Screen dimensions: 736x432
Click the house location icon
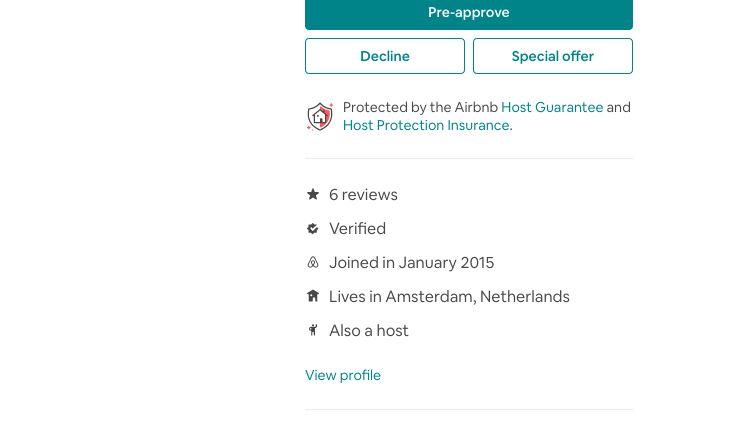313,297
